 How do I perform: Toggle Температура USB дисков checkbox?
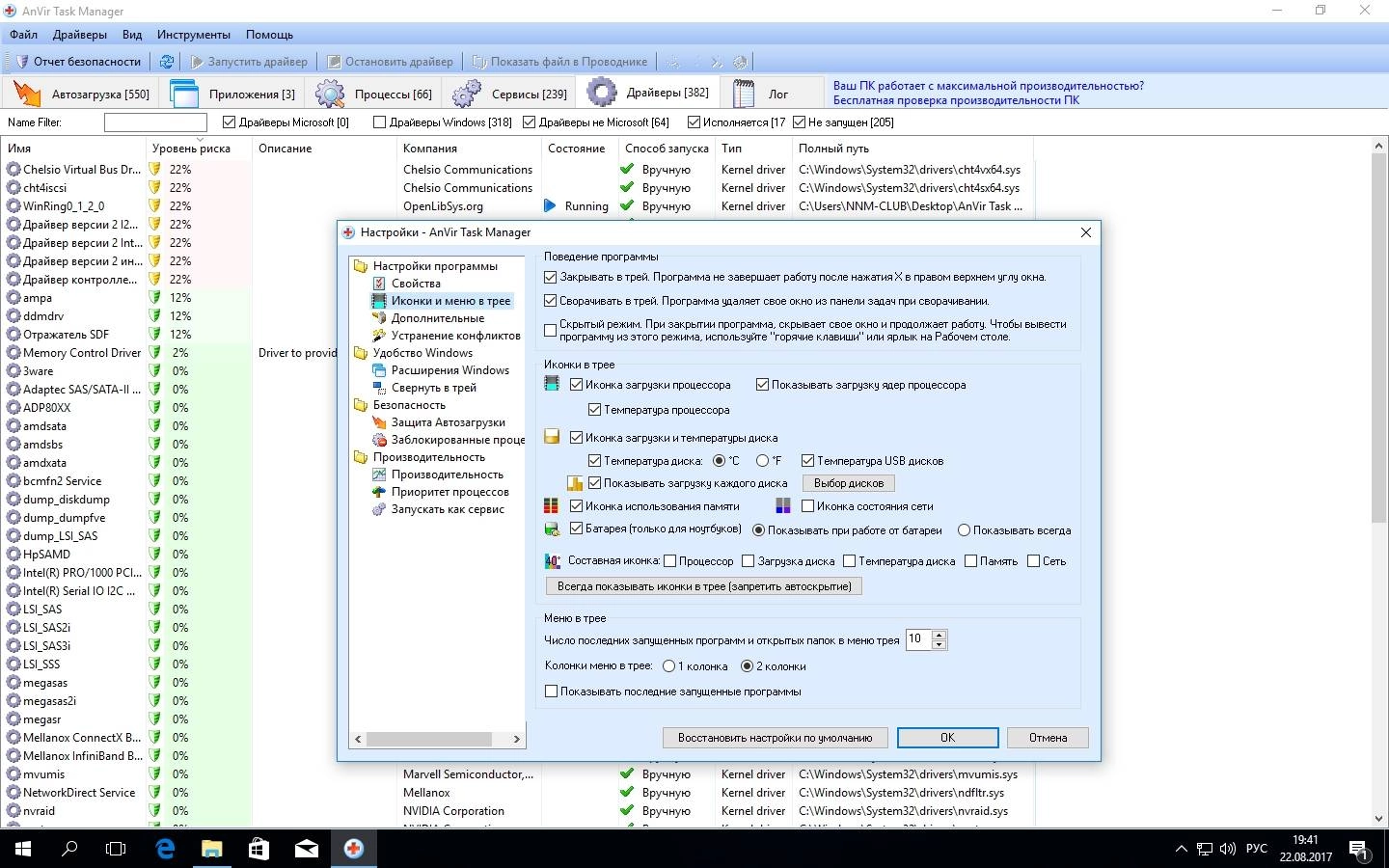click(x=808, y=461)
